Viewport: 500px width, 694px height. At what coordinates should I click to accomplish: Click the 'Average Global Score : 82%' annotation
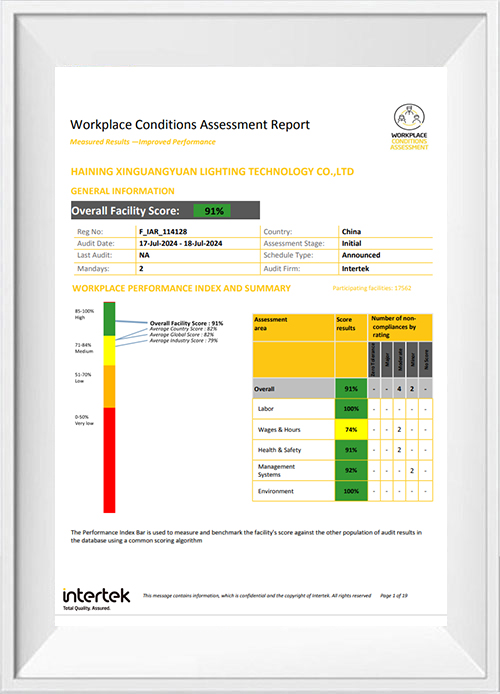181,335
